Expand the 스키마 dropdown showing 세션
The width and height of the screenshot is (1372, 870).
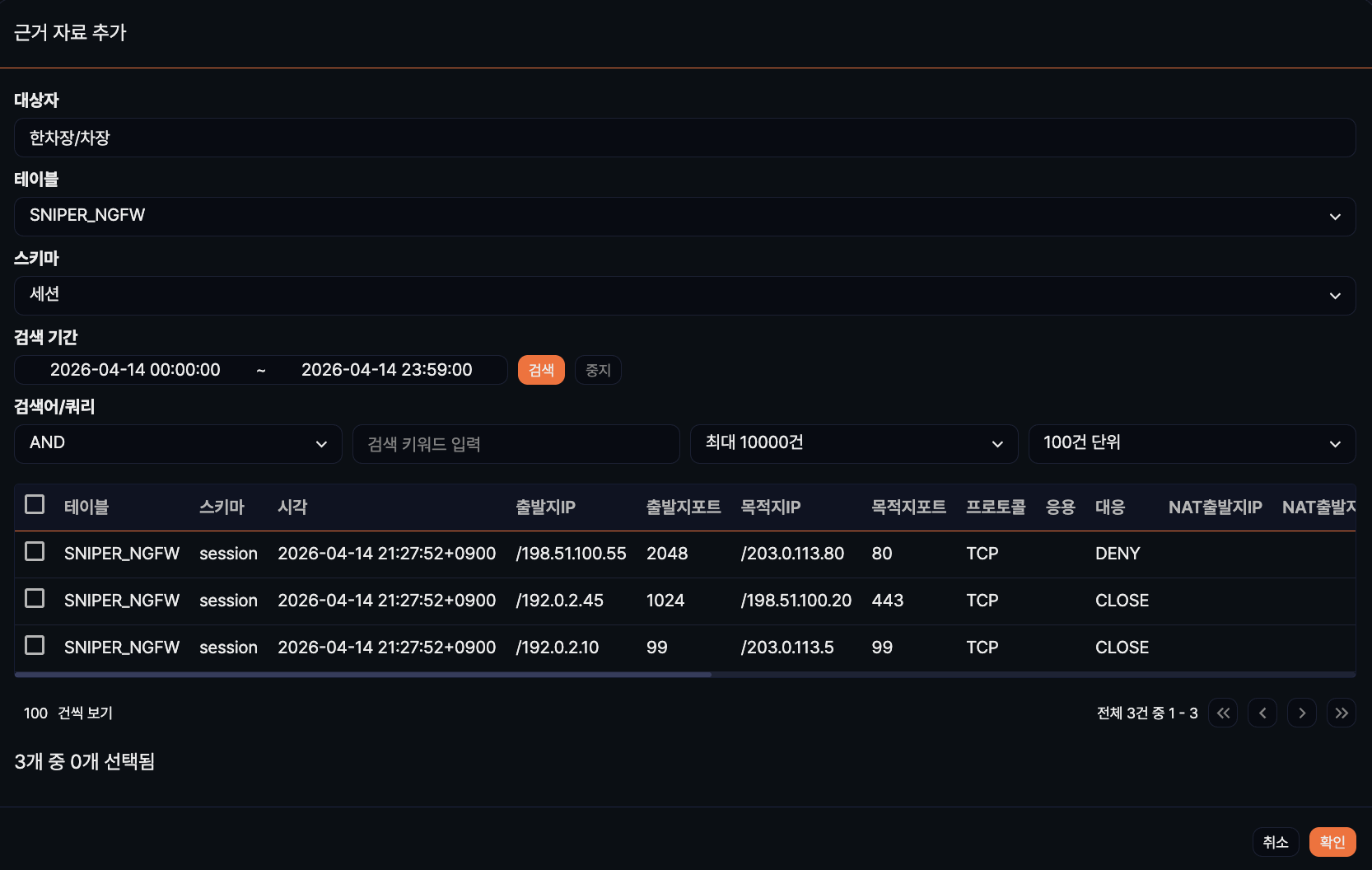point(684,296)
